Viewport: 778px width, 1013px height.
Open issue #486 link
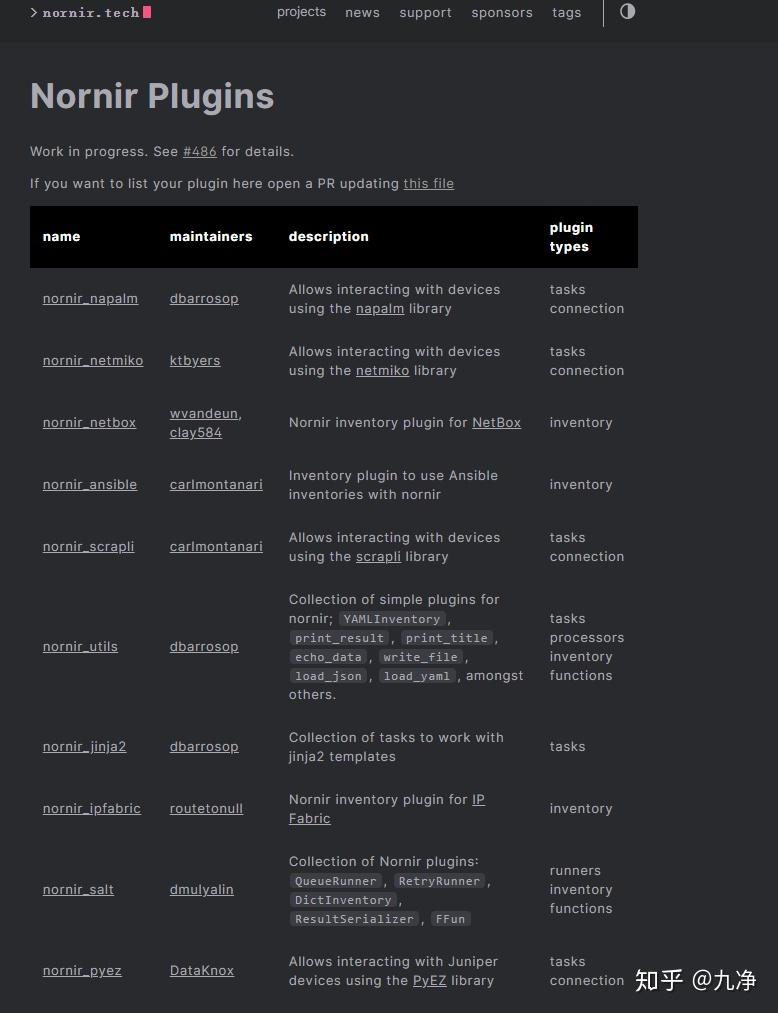(x=199, y=152)
